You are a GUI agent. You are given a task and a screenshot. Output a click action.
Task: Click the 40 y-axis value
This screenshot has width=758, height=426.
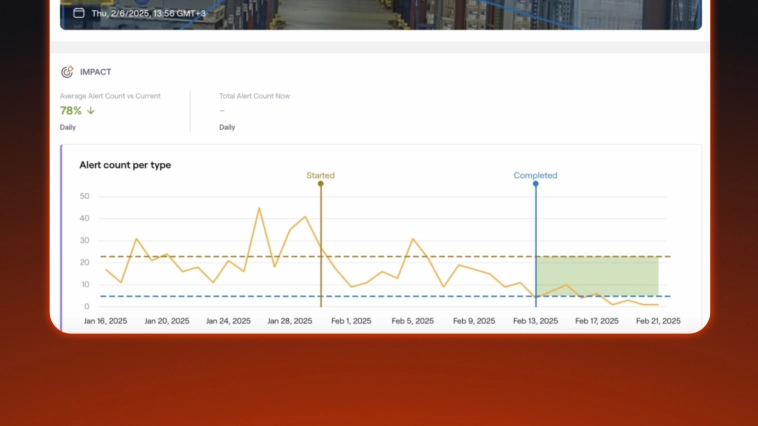[x=85, y=219]
